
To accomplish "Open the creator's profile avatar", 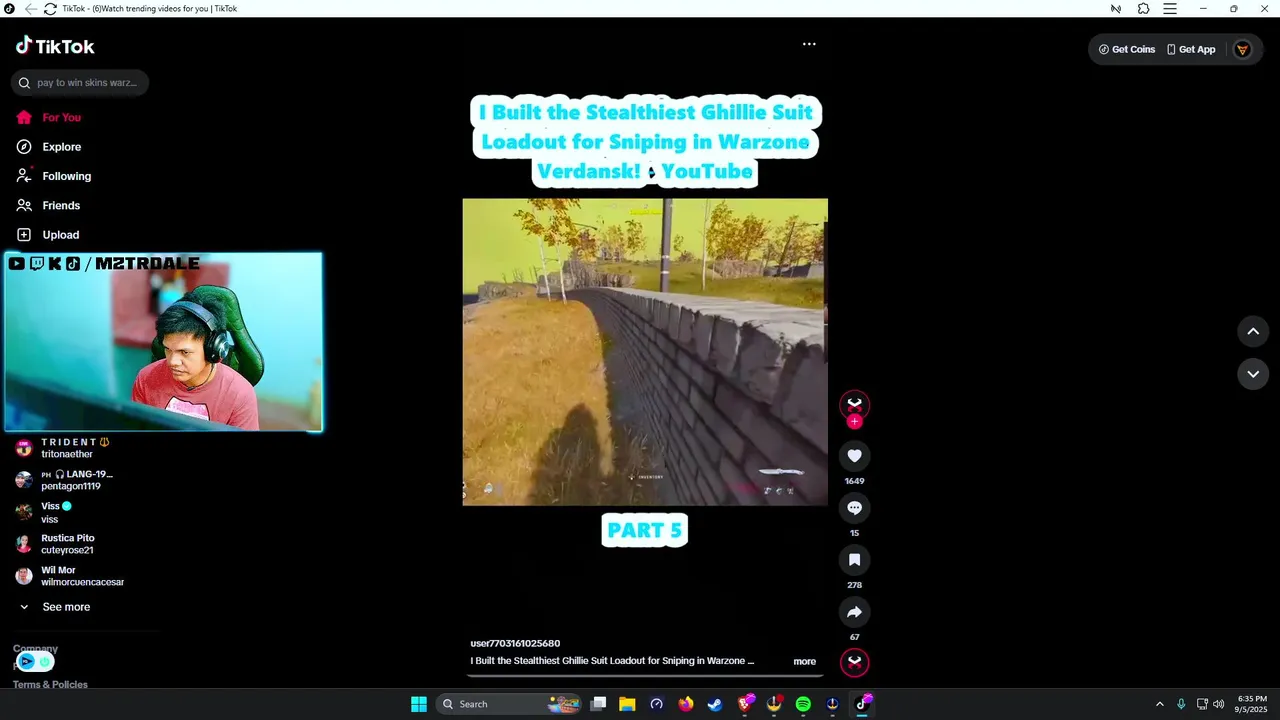I will (x=854, y=404).
